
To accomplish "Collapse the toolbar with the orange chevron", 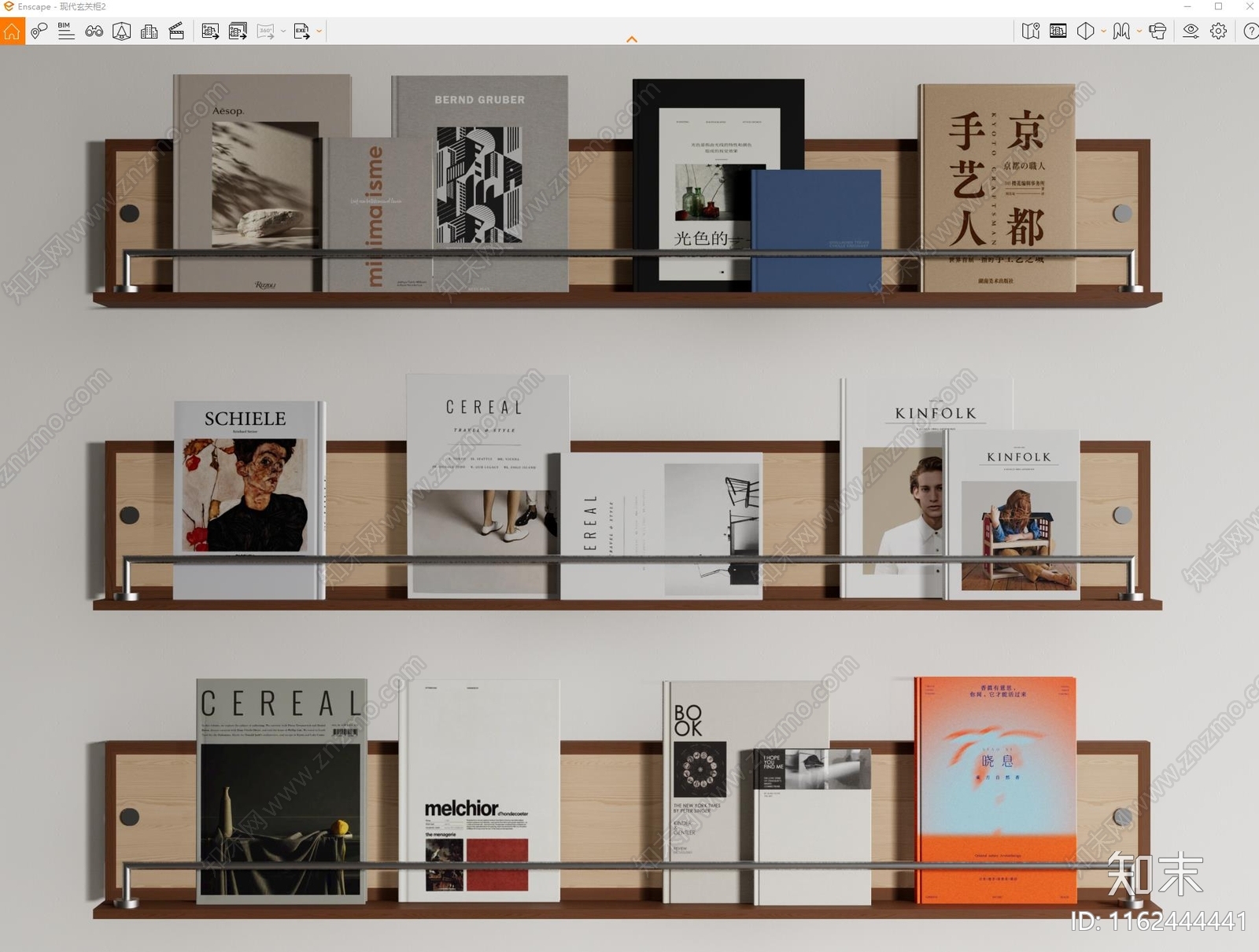I will point(632,39).
